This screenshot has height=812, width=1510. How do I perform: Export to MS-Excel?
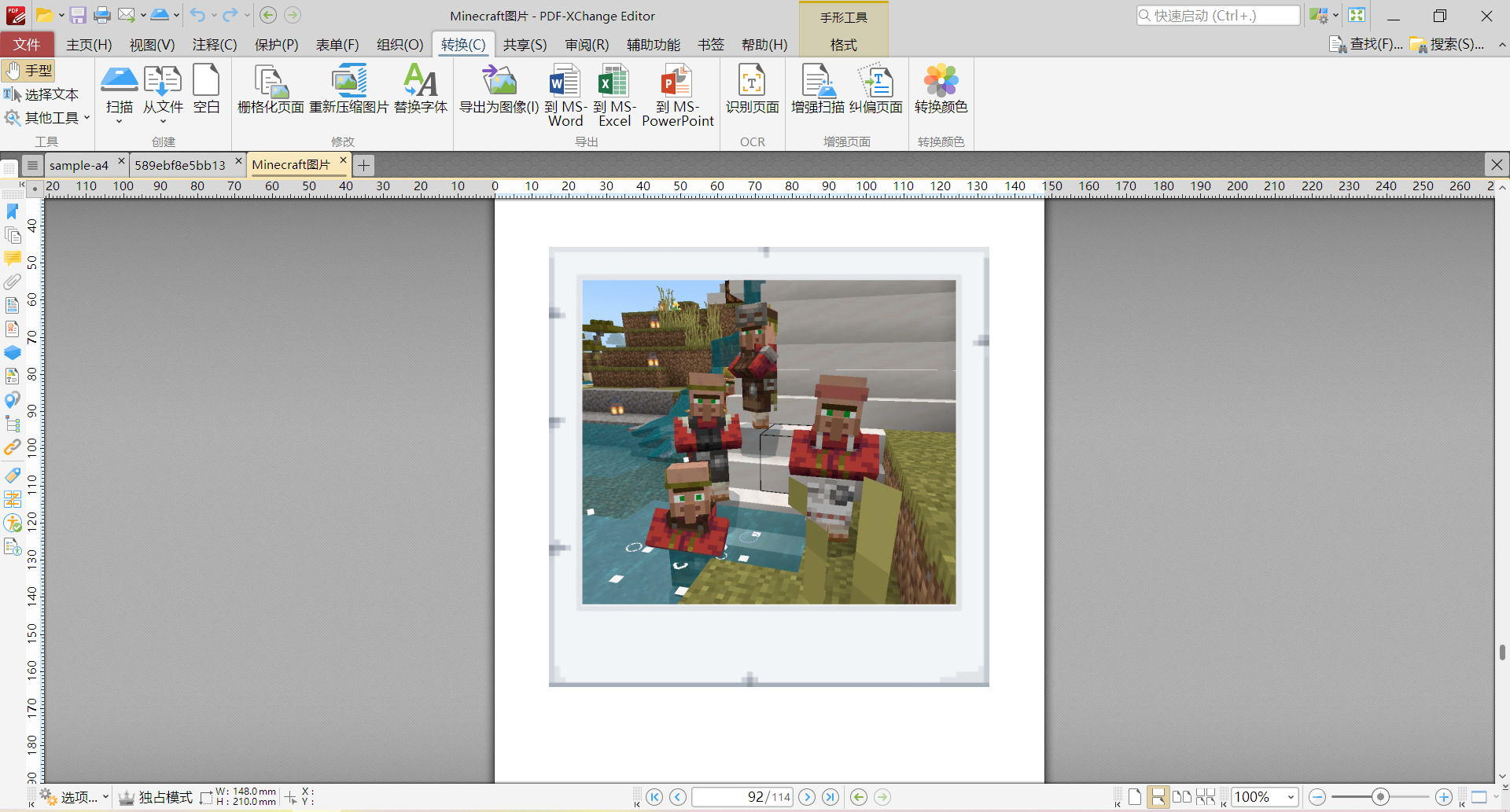(x=614, y=95)
